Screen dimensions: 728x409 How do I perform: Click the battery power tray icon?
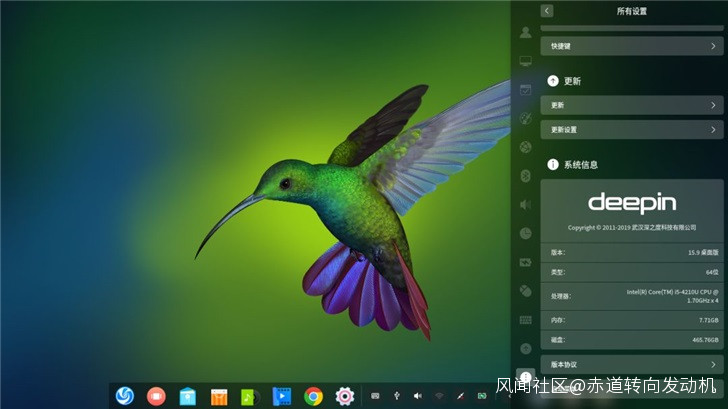482,396
